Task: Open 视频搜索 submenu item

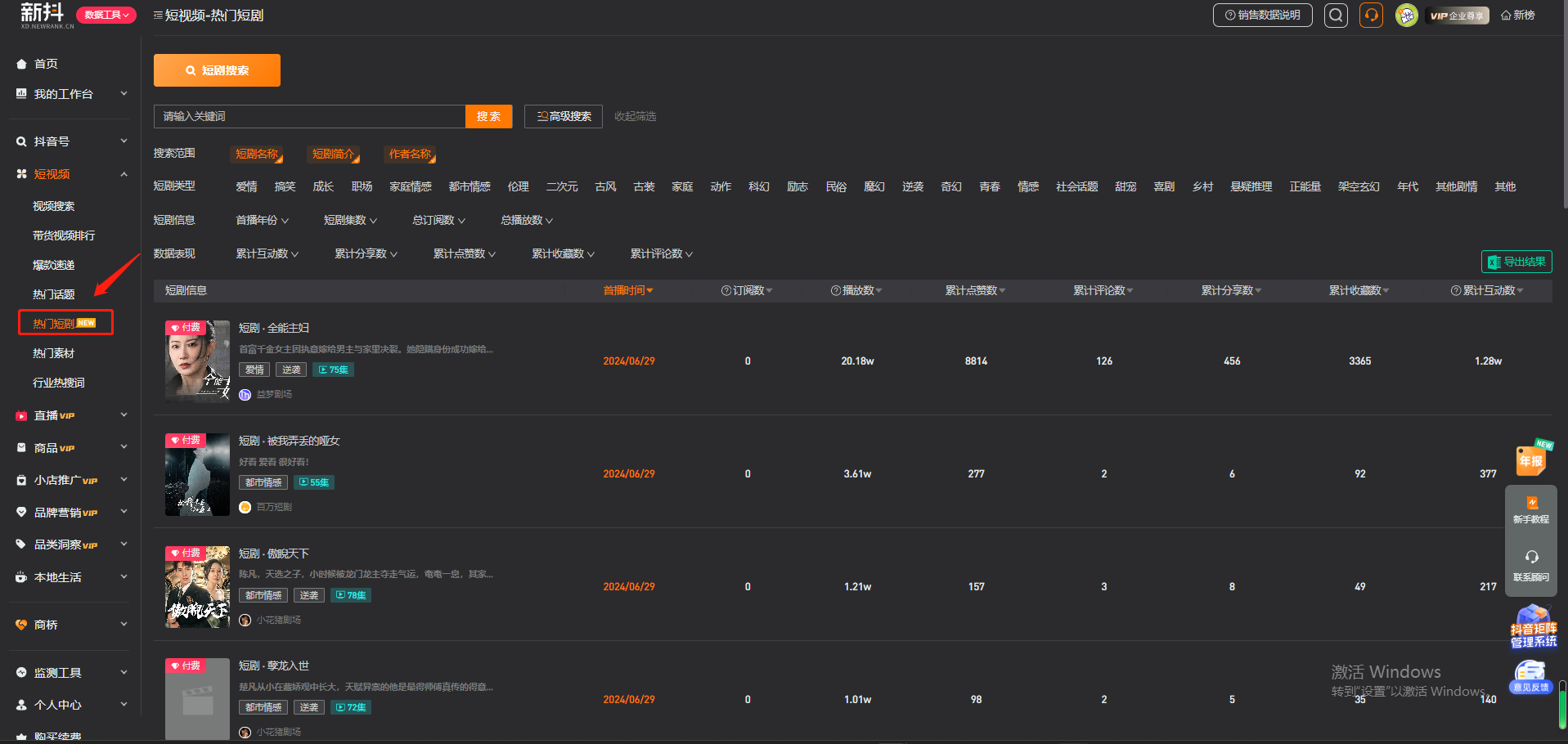Action: click(53, 206)
